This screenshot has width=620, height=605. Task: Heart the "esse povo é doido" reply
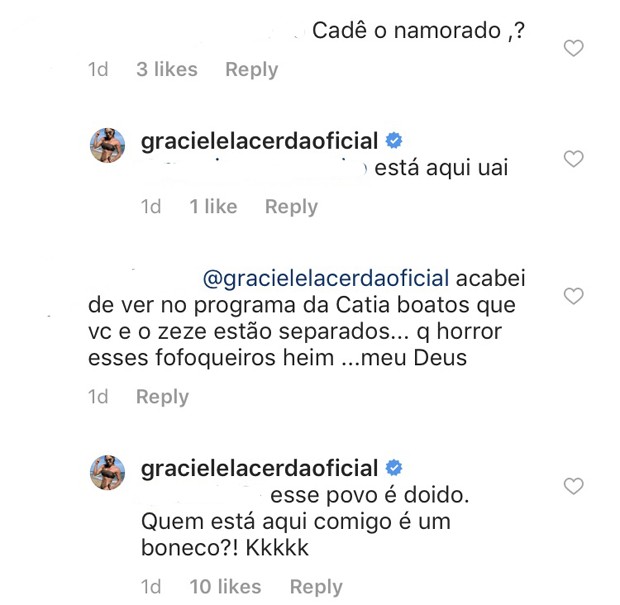(x=574, y=486)
